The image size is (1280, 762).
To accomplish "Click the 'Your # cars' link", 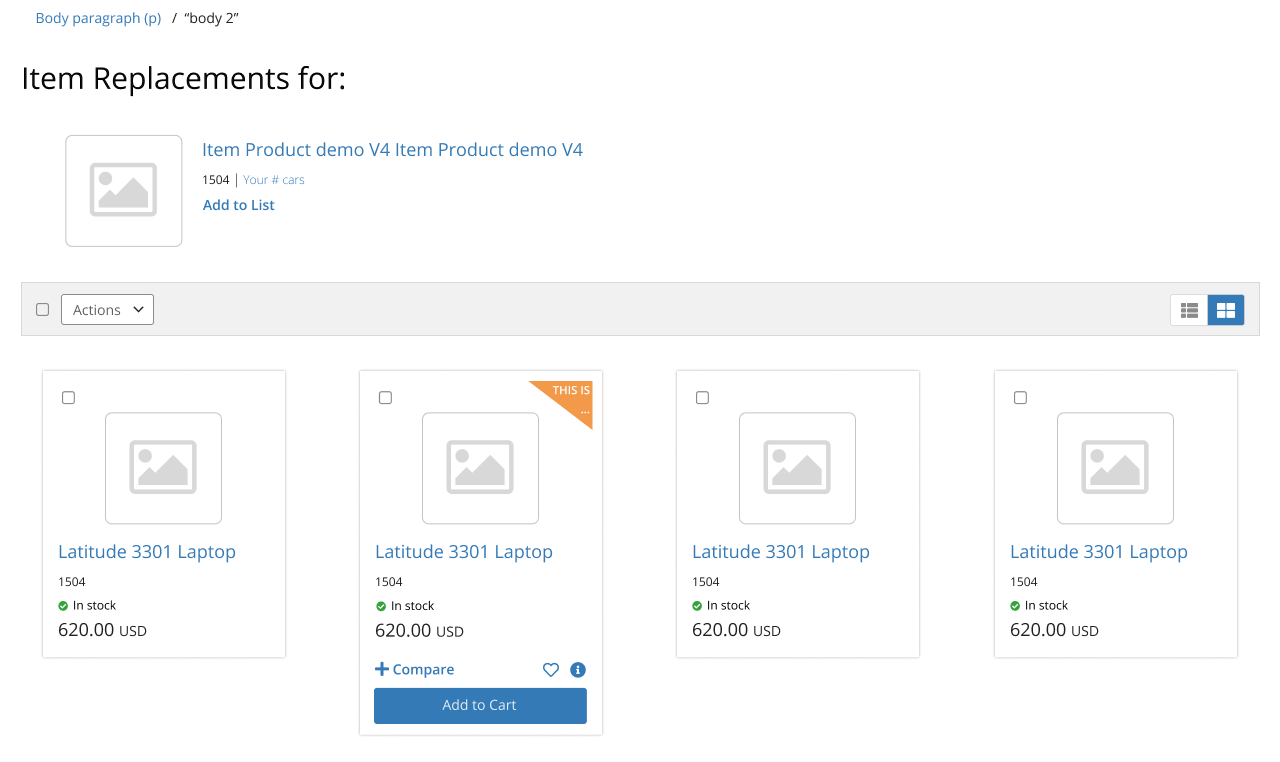I will click(x=274, y=180).
